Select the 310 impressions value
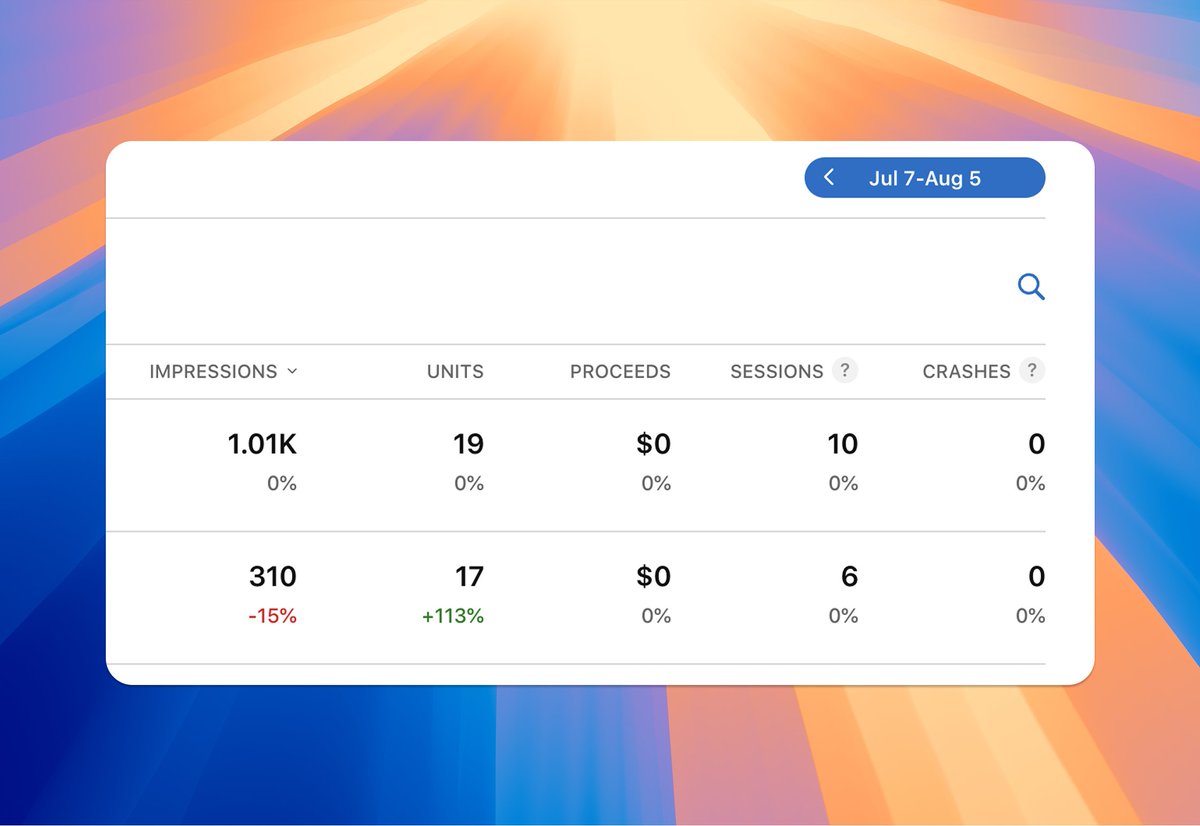Viewport: 1200px width, 826px height. click(x=273, y=577)
